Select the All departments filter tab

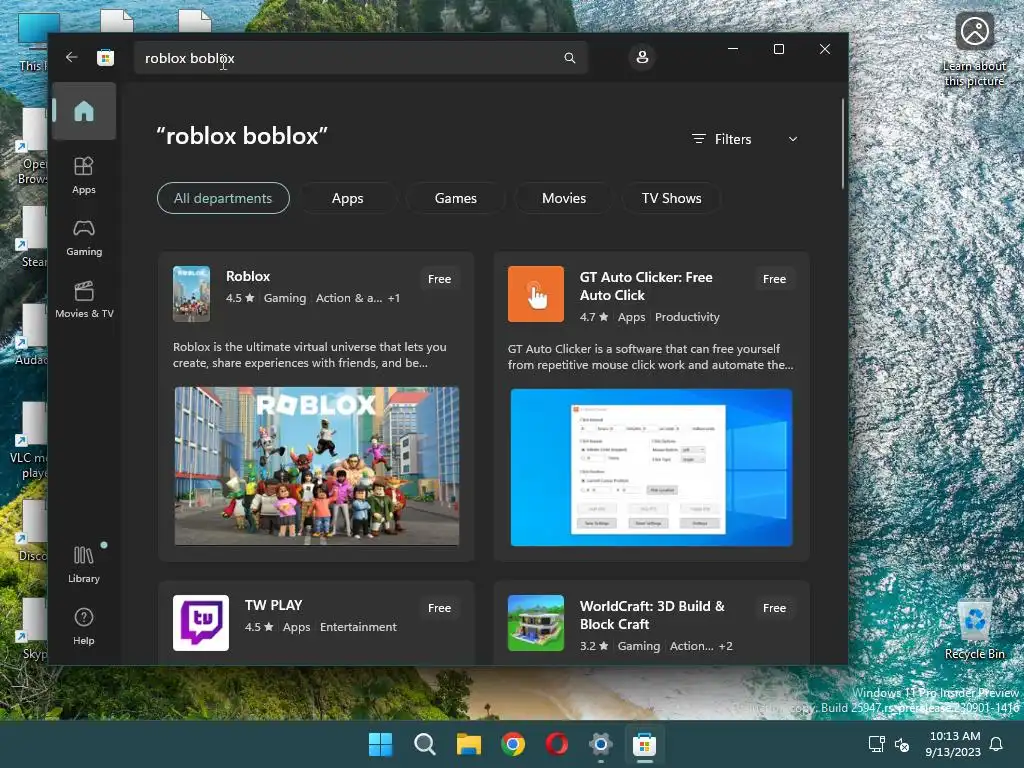(x=223, y=198)
